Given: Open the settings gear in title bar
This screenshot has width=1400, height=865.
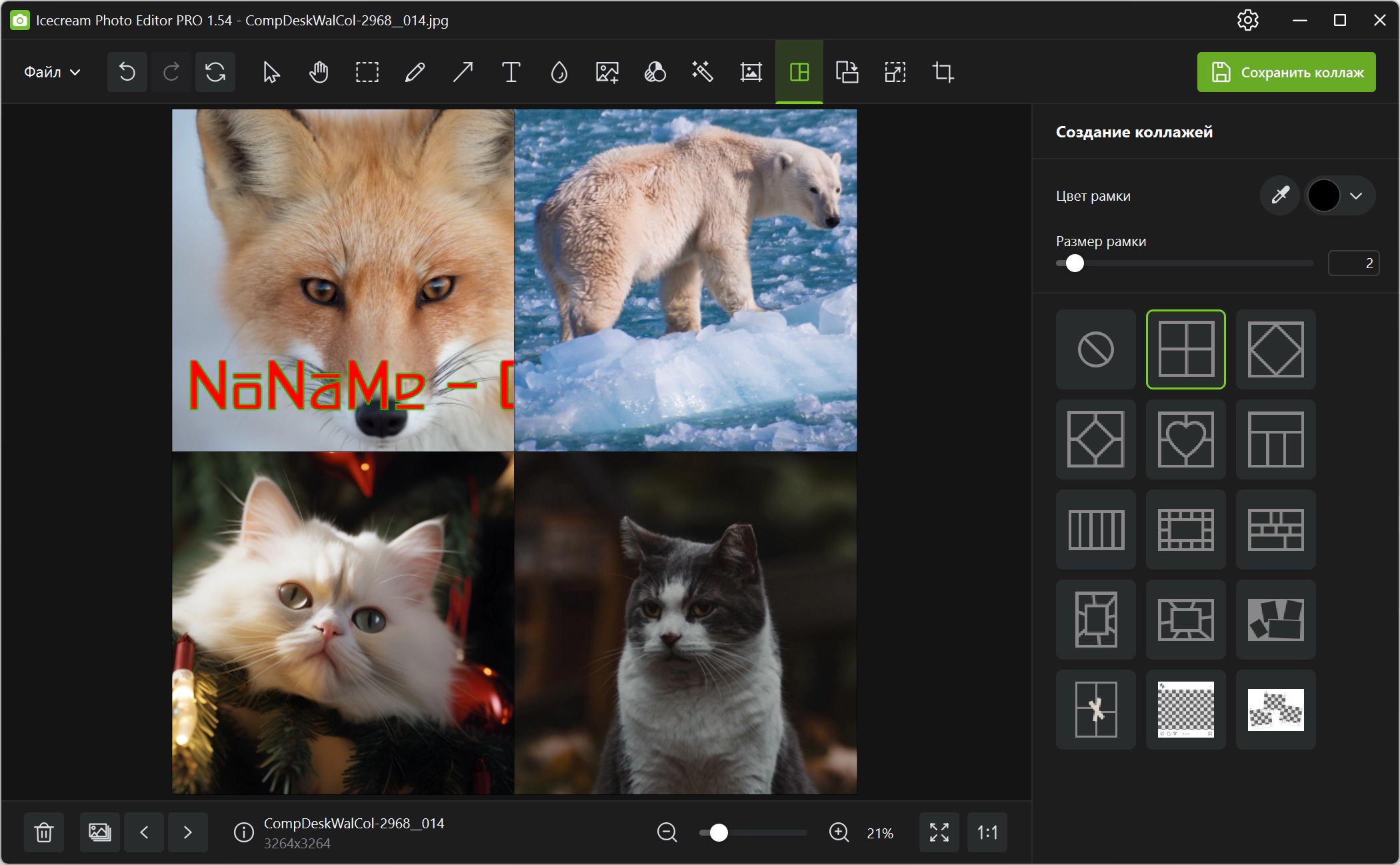Looking at the screenshot, I should pyautogui.click(x=1247, y=20).
